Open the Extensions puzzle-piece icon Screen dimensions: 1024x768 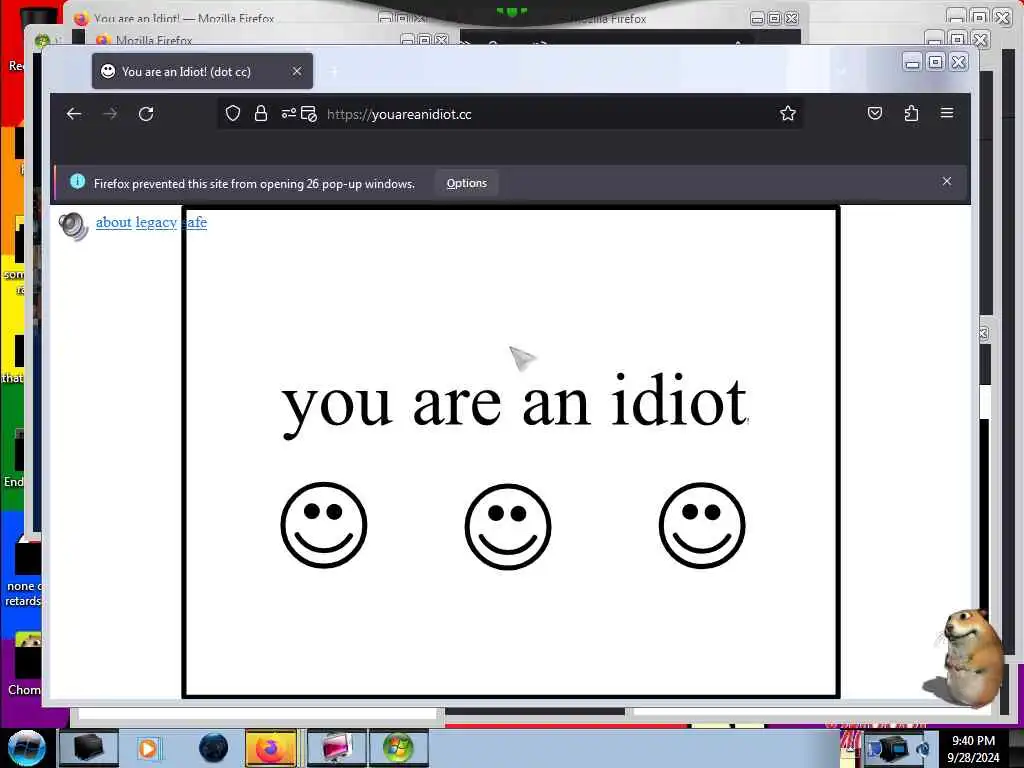(x=911, y=114)
